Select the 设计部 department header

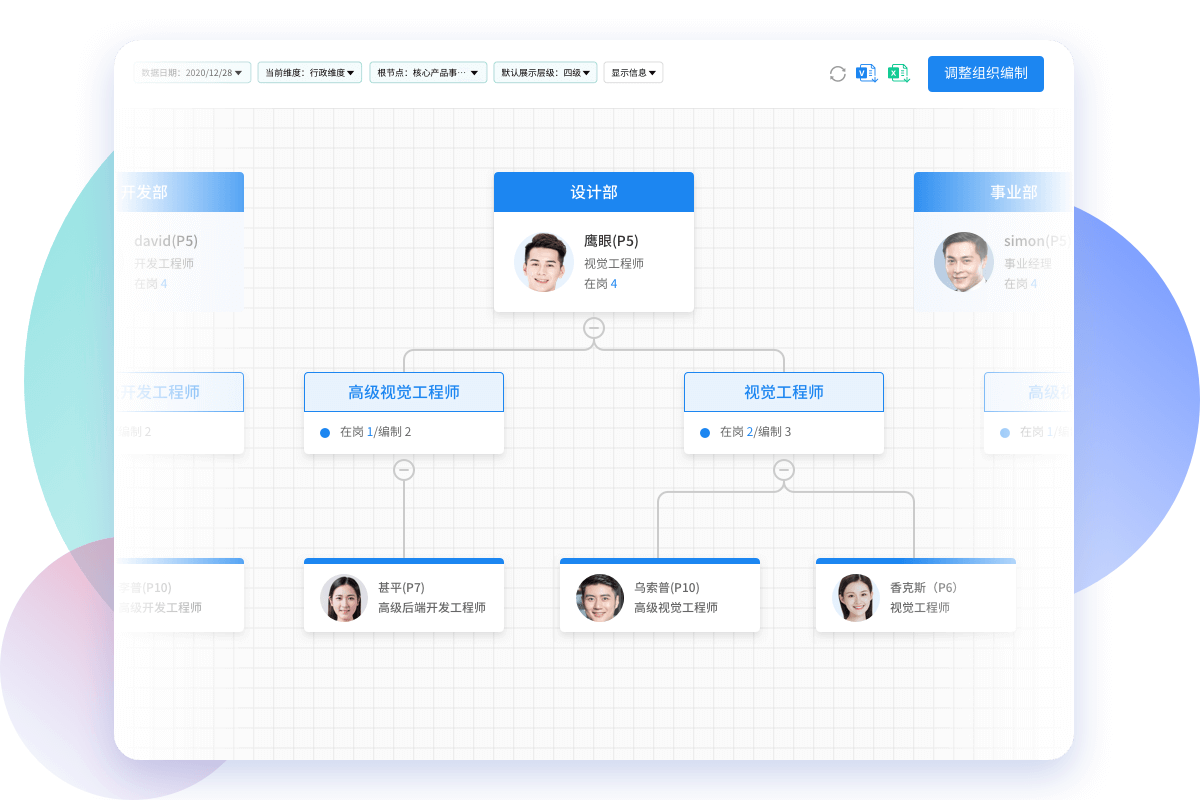pos(594,192)
